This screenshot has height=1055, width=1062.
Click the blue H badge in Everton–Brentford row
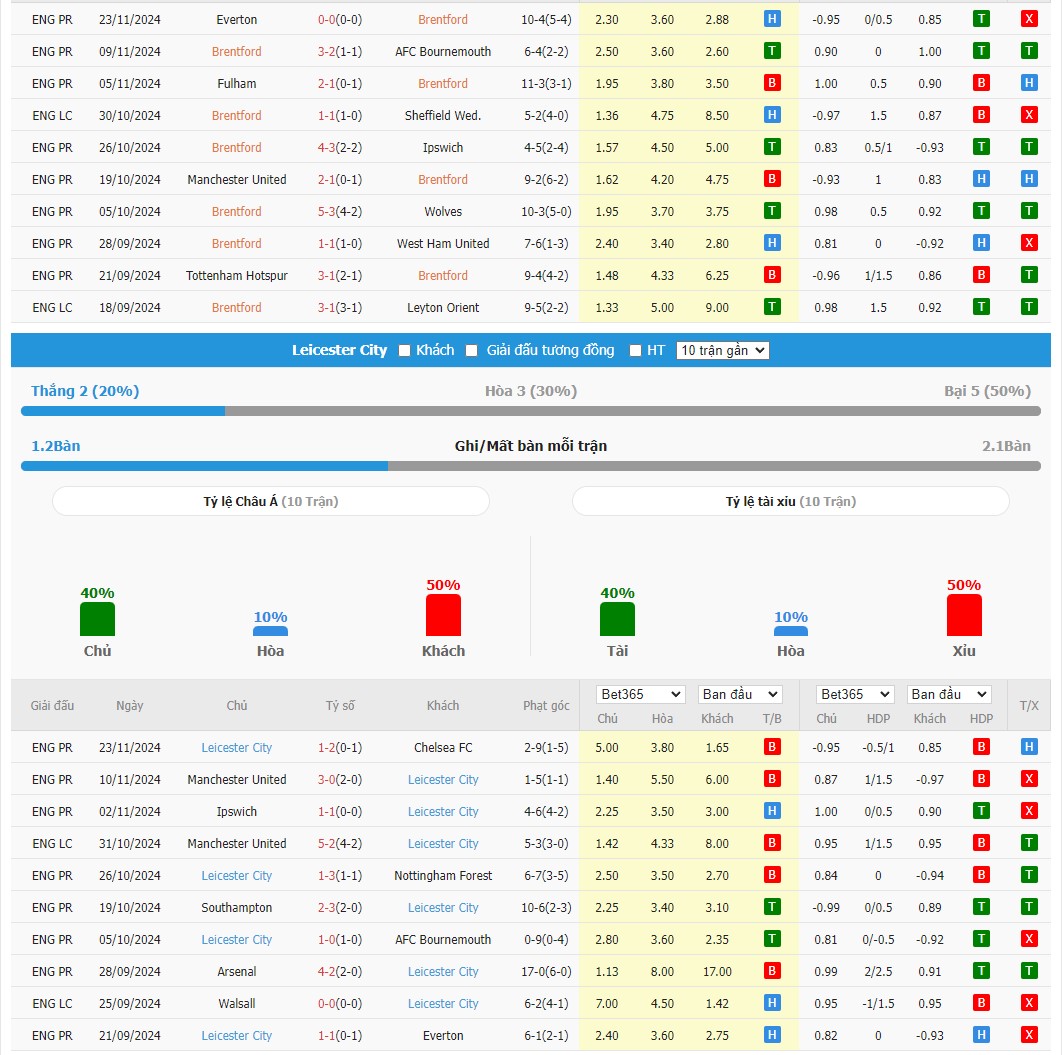click(771, 19)
